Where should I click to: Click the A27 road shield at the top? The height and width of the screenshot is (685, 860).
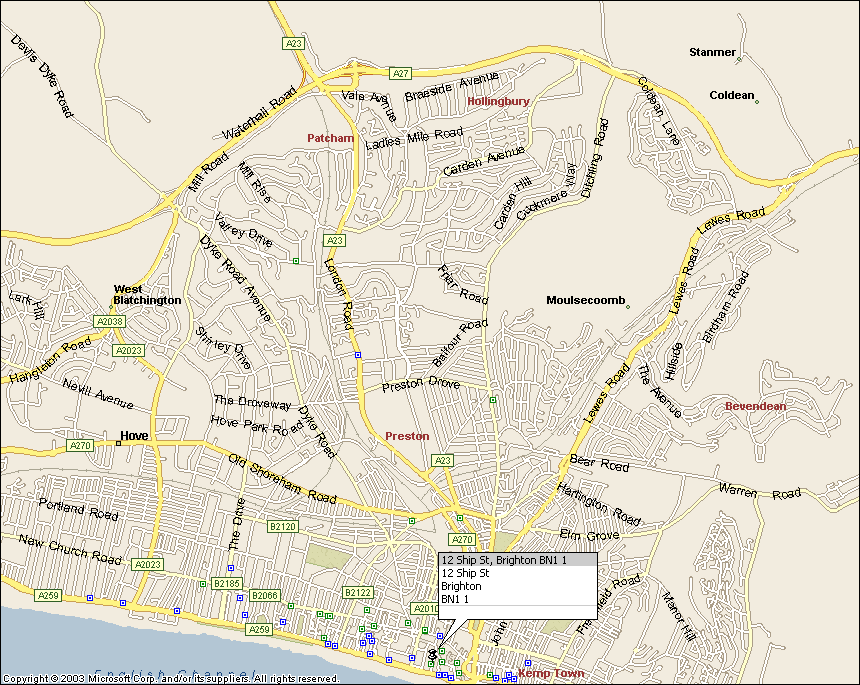(x=398, y=73)
